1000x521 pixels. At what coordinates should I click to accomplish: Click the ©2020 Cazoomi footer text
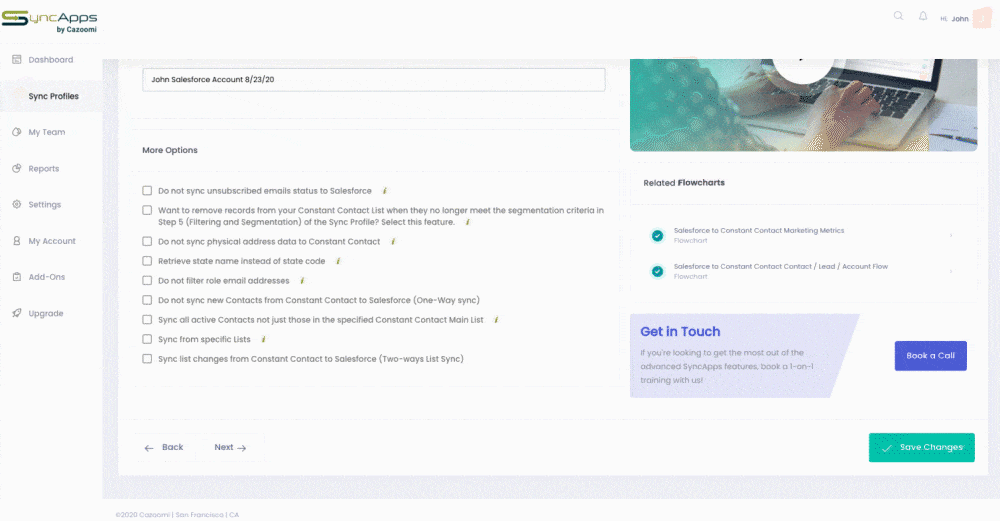click(x=177, y=515)
